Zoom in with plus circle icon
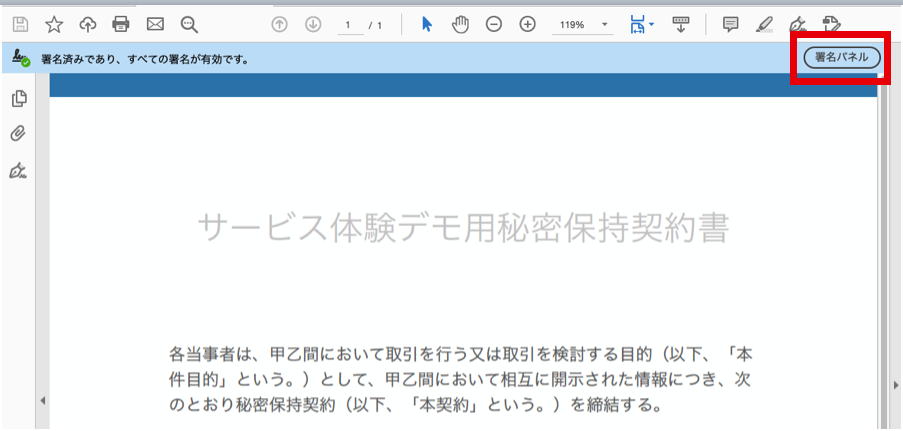Viewport: 903px width, 431px height. [528, 25]
